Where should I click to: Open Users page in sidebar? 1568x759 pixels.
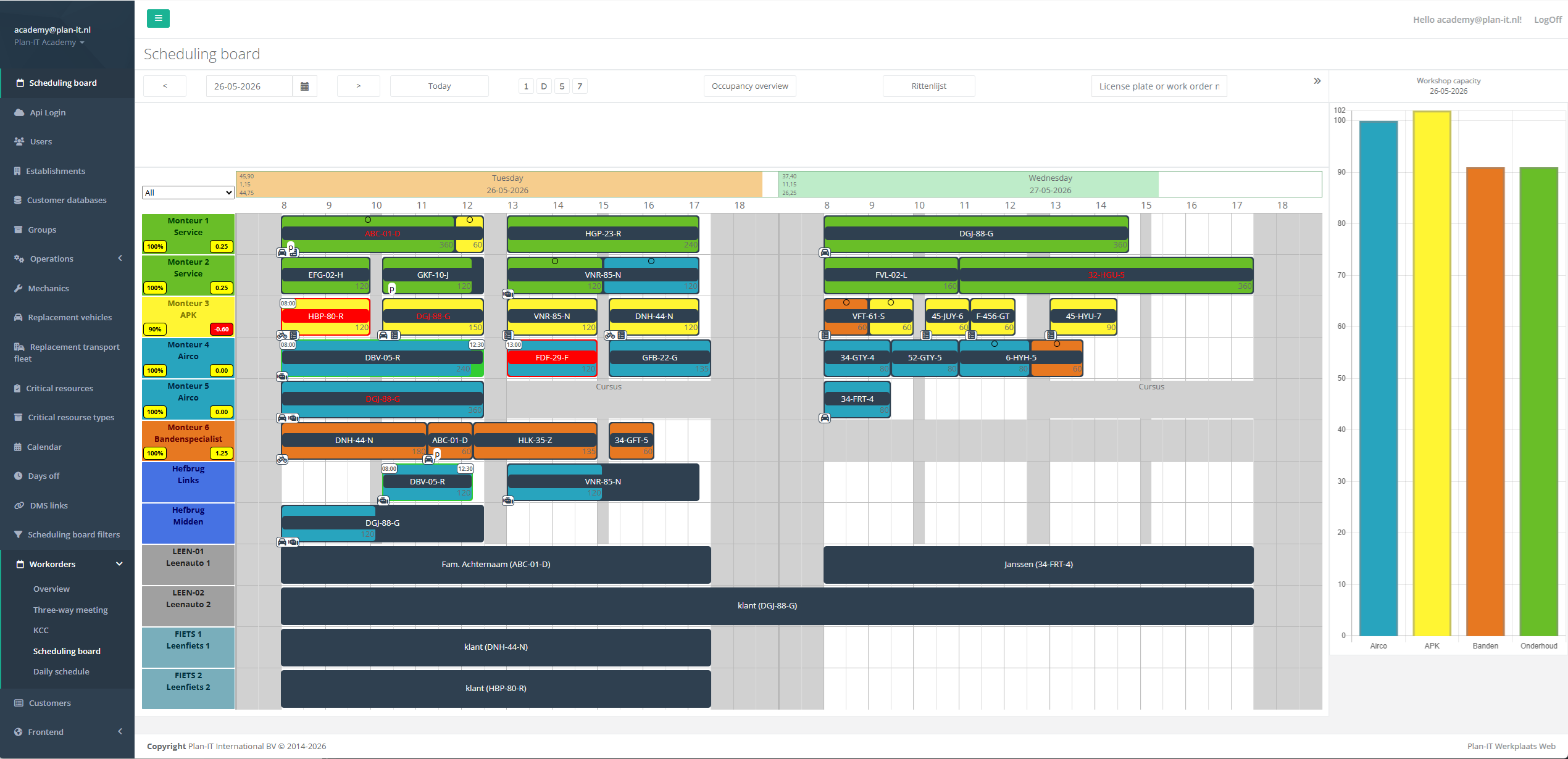tap(41, 141)
